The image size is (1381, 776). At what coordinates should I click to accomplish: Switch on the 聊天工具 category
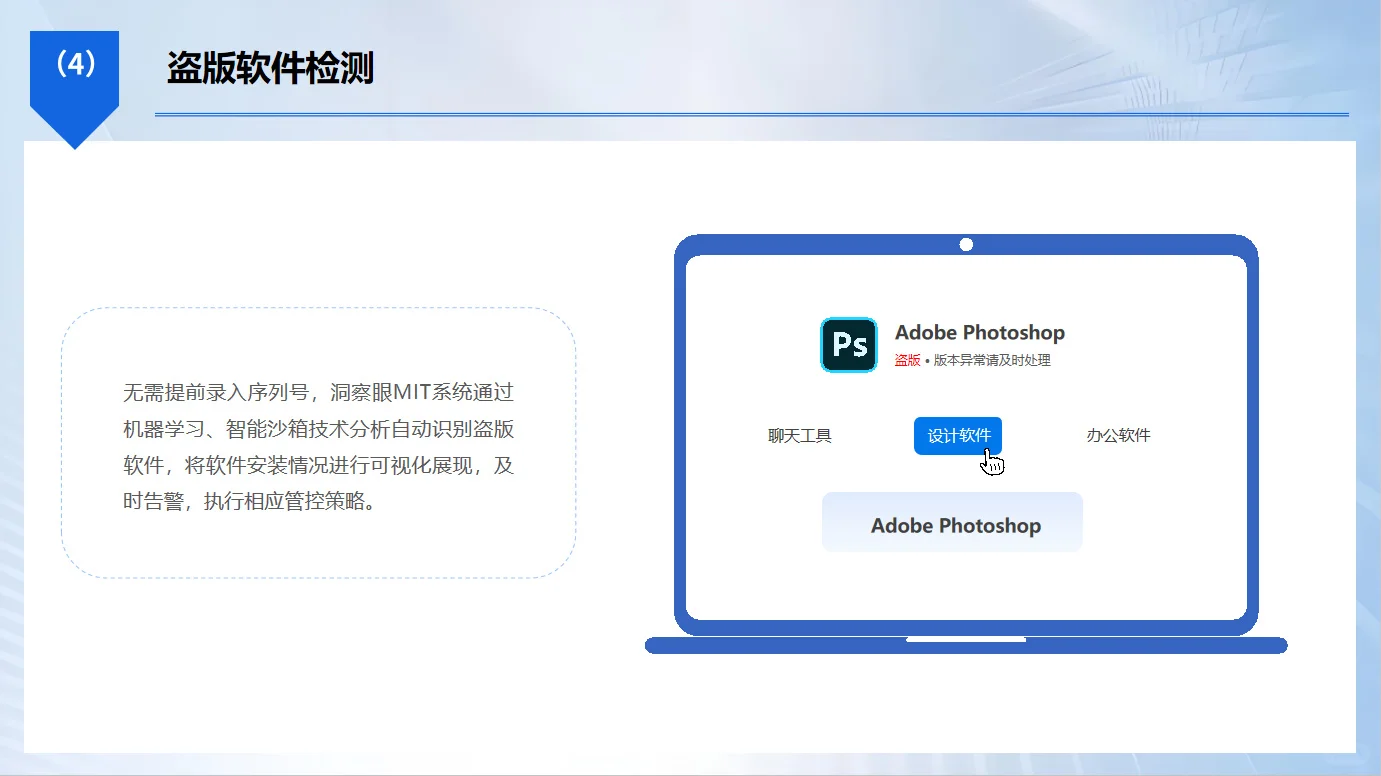[x=799, y=435]
